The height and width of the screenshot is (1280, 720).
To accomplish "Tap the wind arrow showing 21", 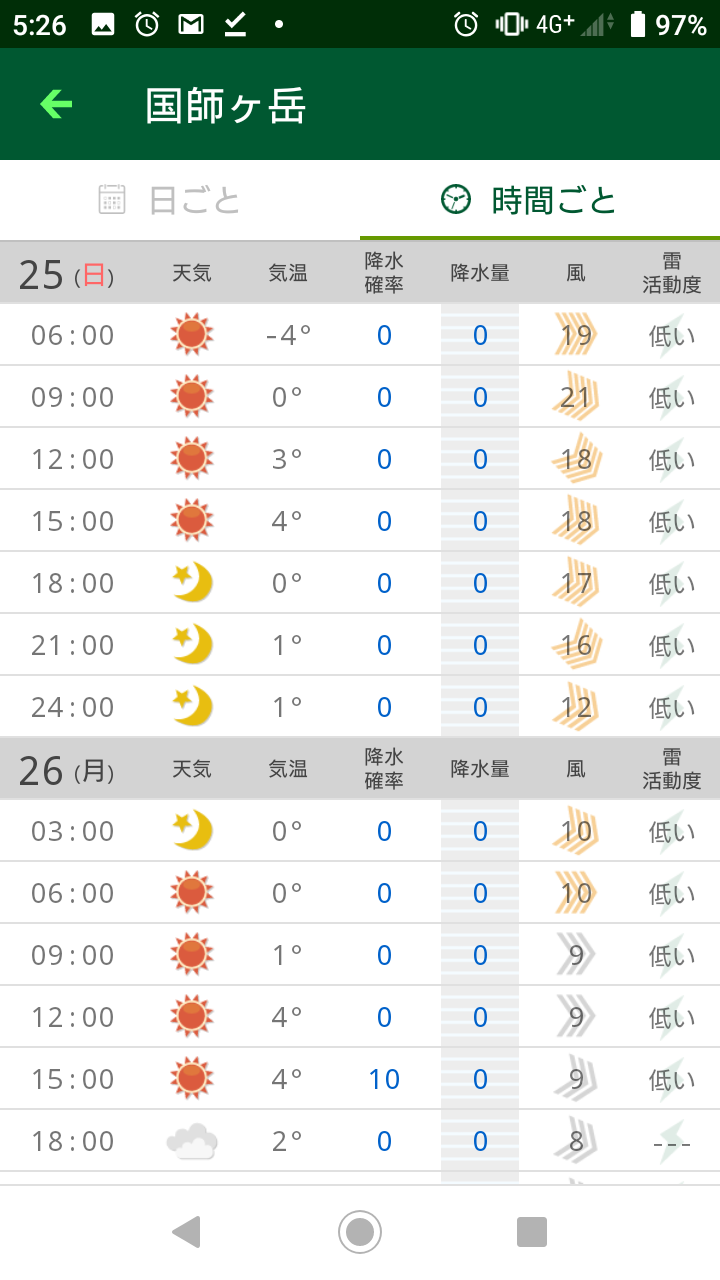I will 576,397.
